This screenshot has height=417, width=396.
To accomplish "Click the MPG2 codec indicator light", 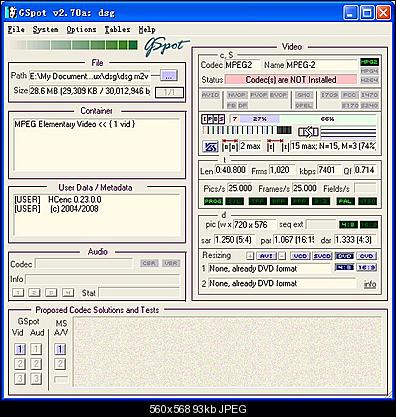I will (369, 62).
